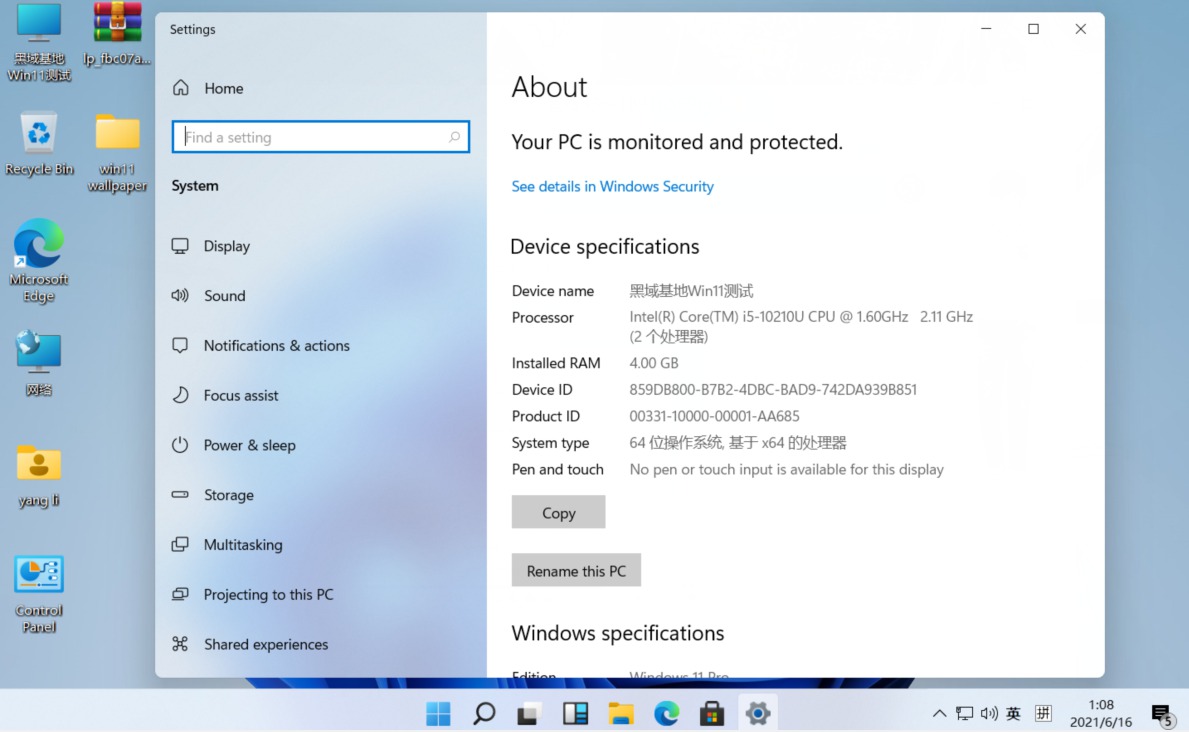Open Widgets panel on taskbar
1189x732 pixels.
tap(575, 714)
